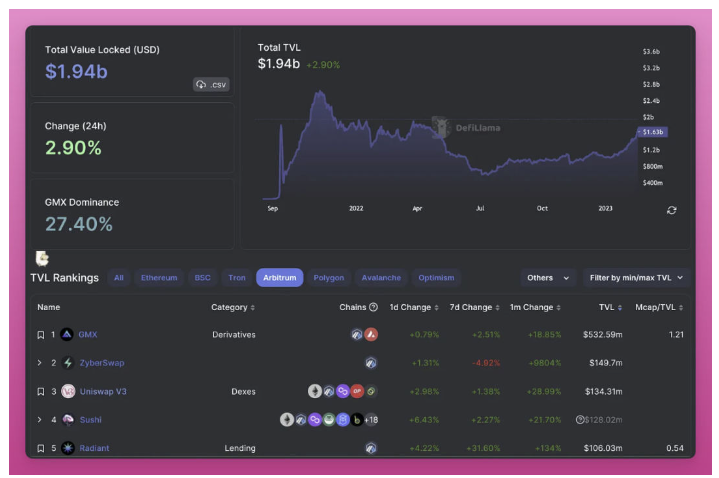Open the ZyberSwap protocol link
This screenshot has height=478, width=719.
[102, 363]
